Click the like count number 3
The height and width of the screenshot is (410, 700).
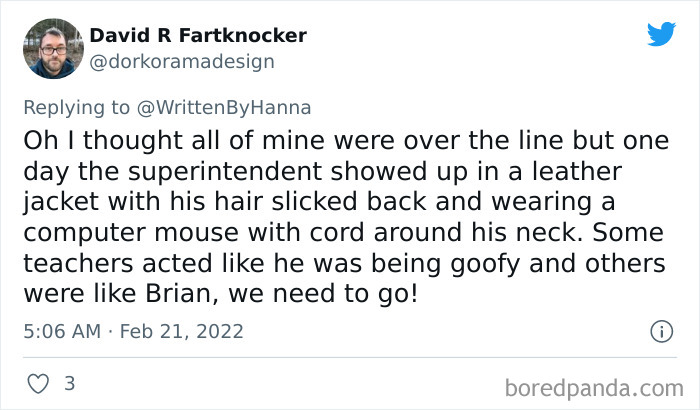[x=69, y=383]
